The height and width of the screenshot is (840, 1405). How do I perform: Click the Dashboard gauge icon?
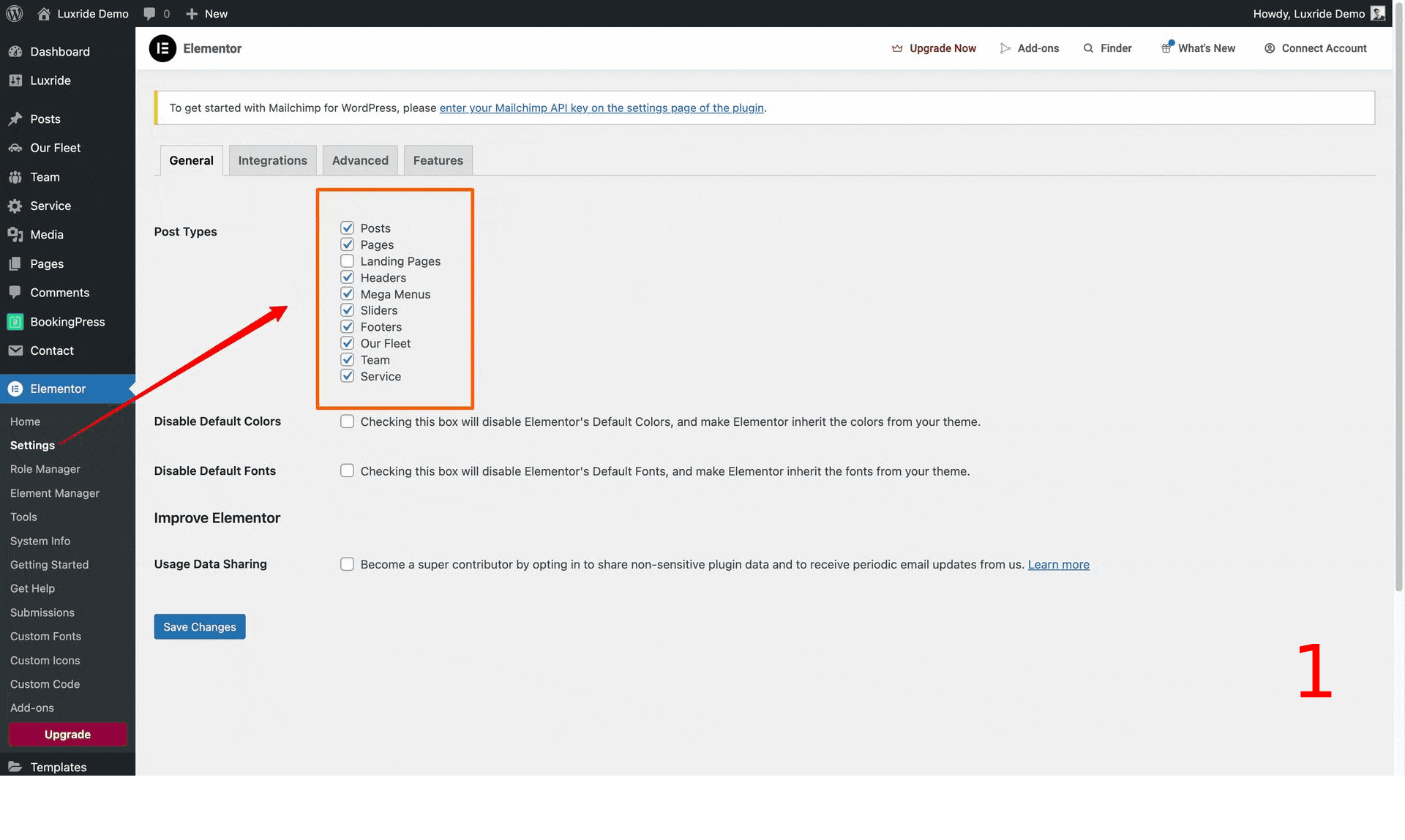15,51
